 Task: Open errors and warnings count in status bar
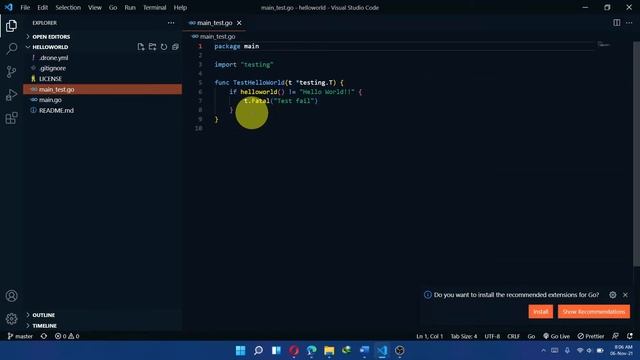67,336
